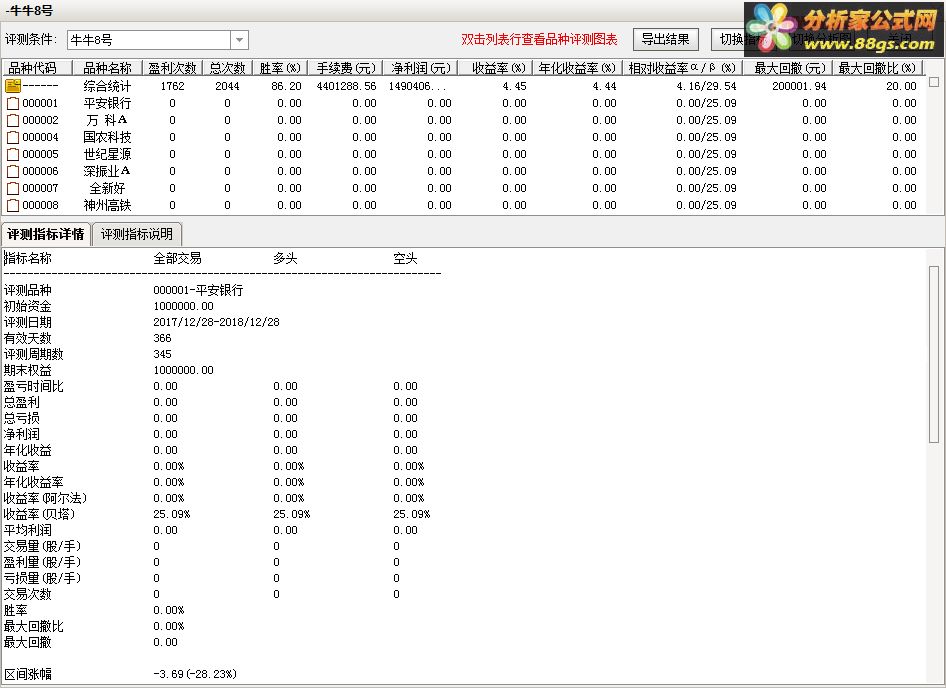Click the stock code 000004

click(40, 137)
